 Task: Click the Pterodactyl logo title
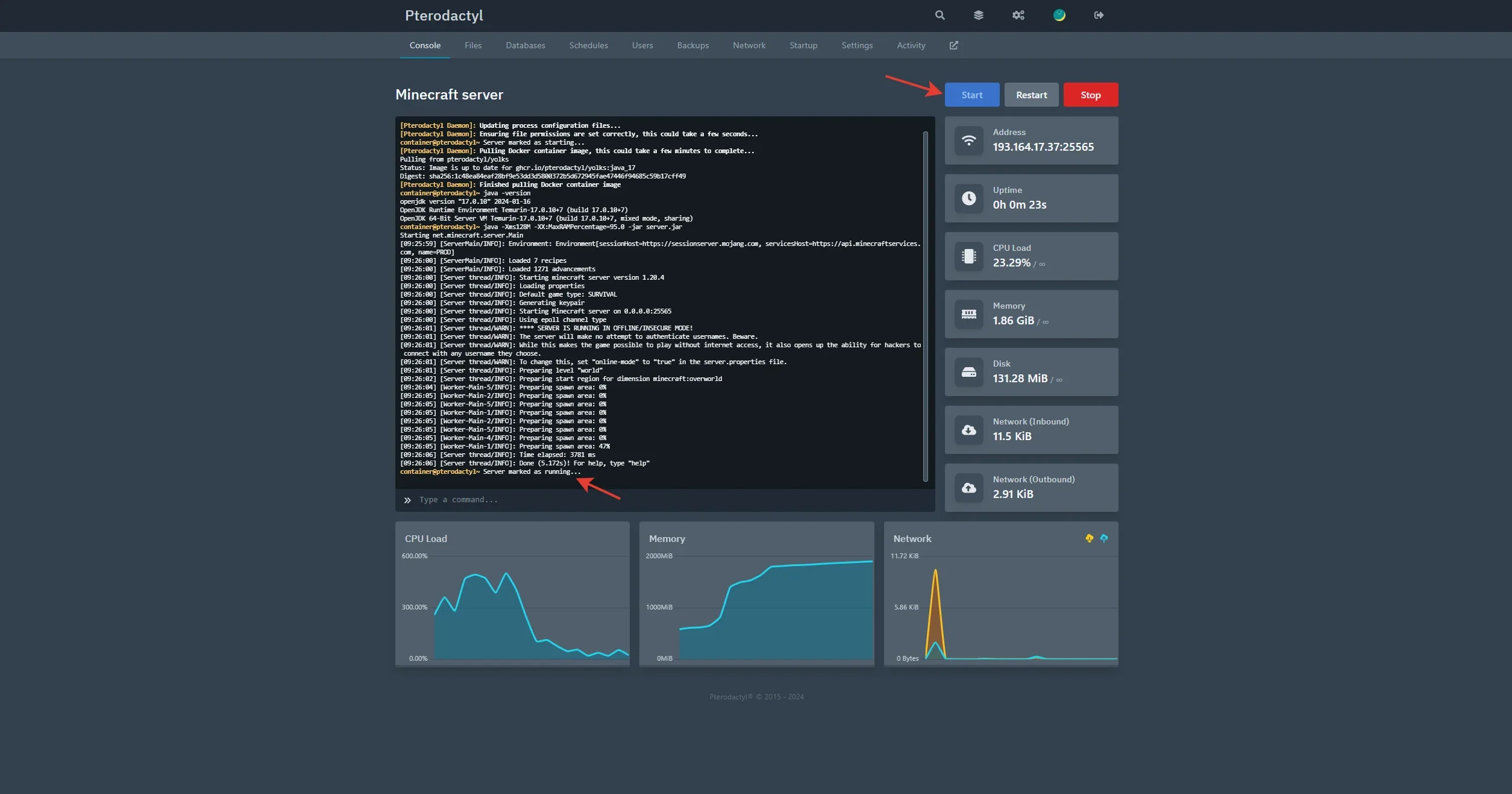pos(444,16)
